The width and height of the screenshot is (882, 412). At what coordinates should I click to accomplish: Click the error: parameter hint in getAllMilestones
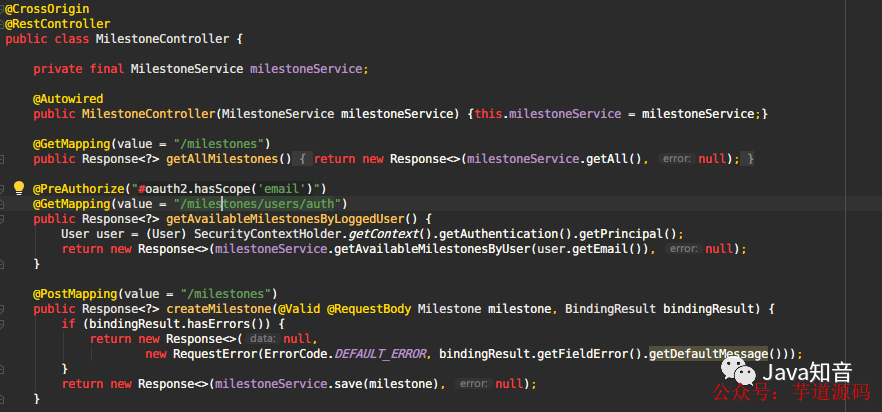click(676, 159)
